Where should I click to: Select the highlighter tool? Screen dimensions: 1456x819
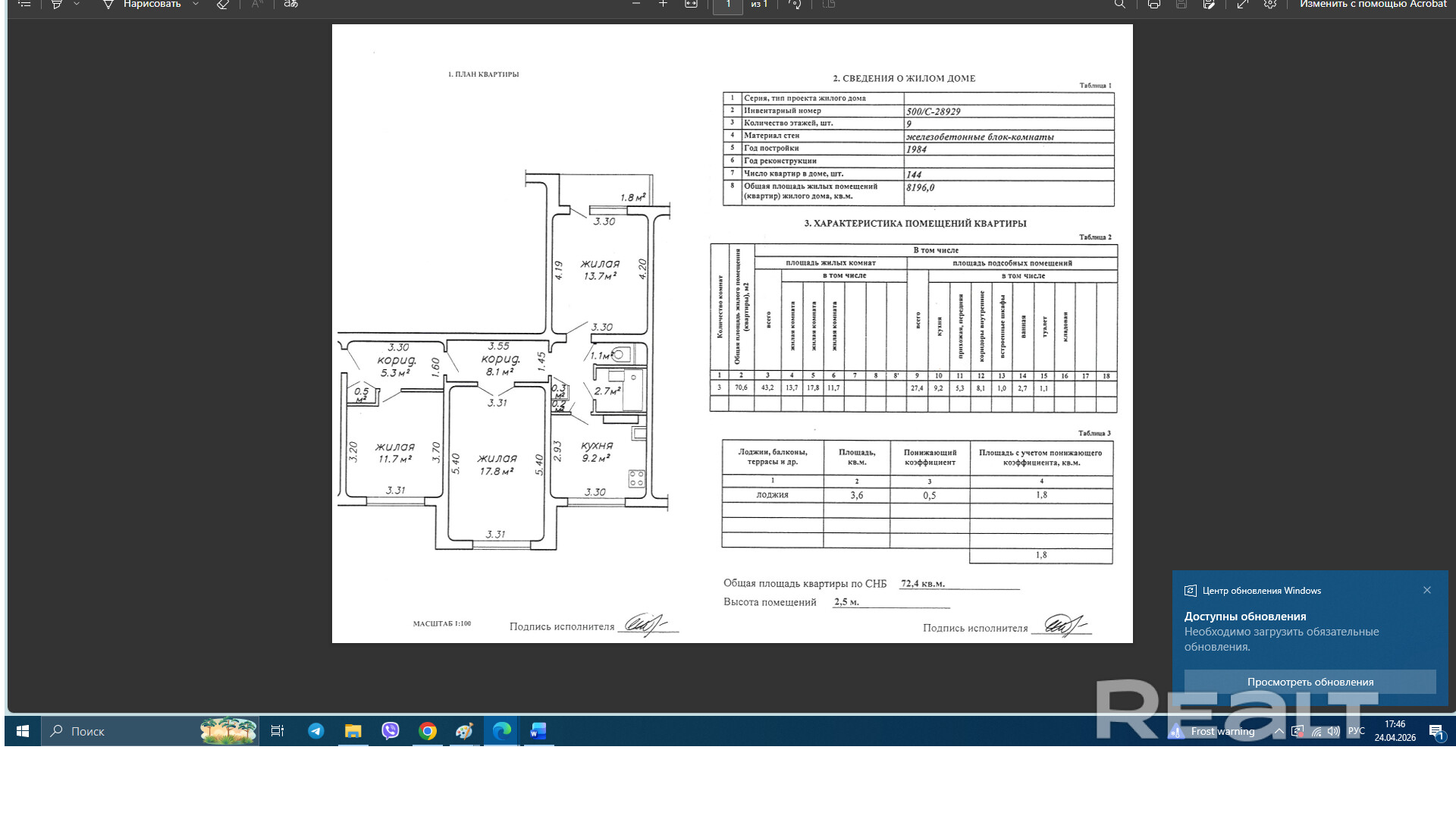(x=57, y=5)
